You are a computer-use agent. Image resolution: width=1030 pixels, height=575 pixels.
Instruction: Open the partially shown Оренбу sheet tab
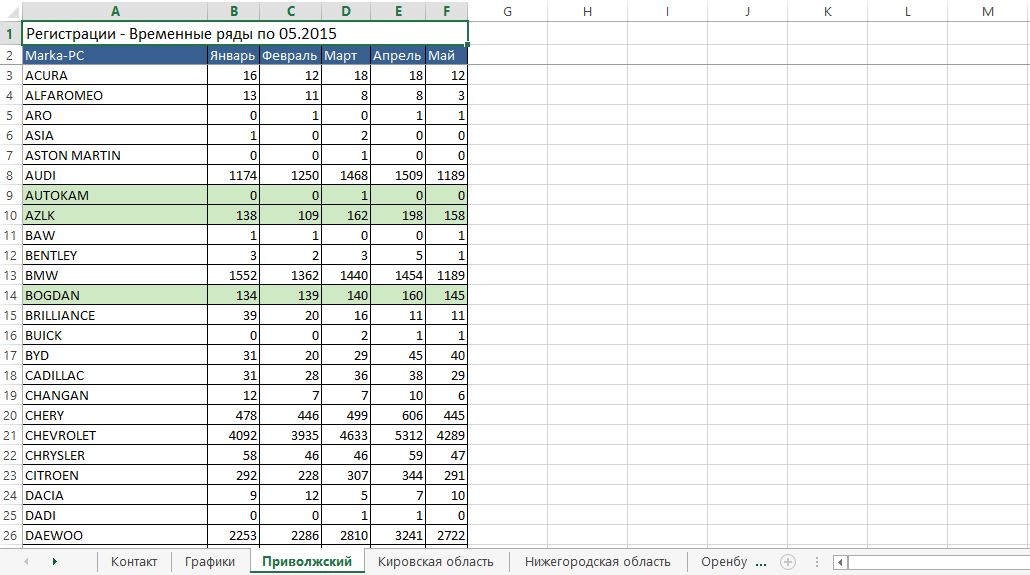(x=724, y=562)
